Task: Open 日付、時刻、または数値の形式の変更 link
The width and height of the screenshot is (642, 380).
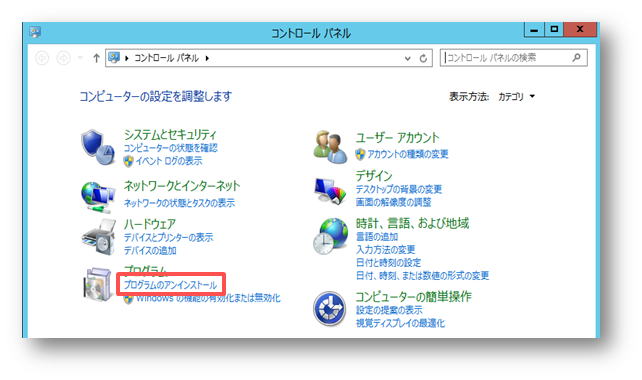Action: click(x=422, y=276)
